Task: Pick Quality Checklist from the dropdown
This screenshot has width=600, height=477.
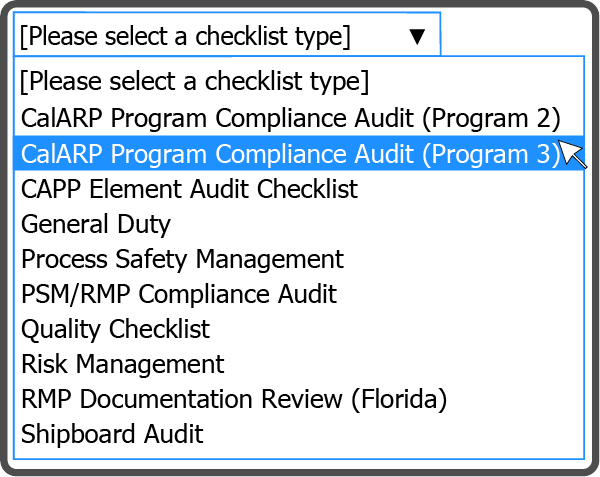Action: point(116,329)
